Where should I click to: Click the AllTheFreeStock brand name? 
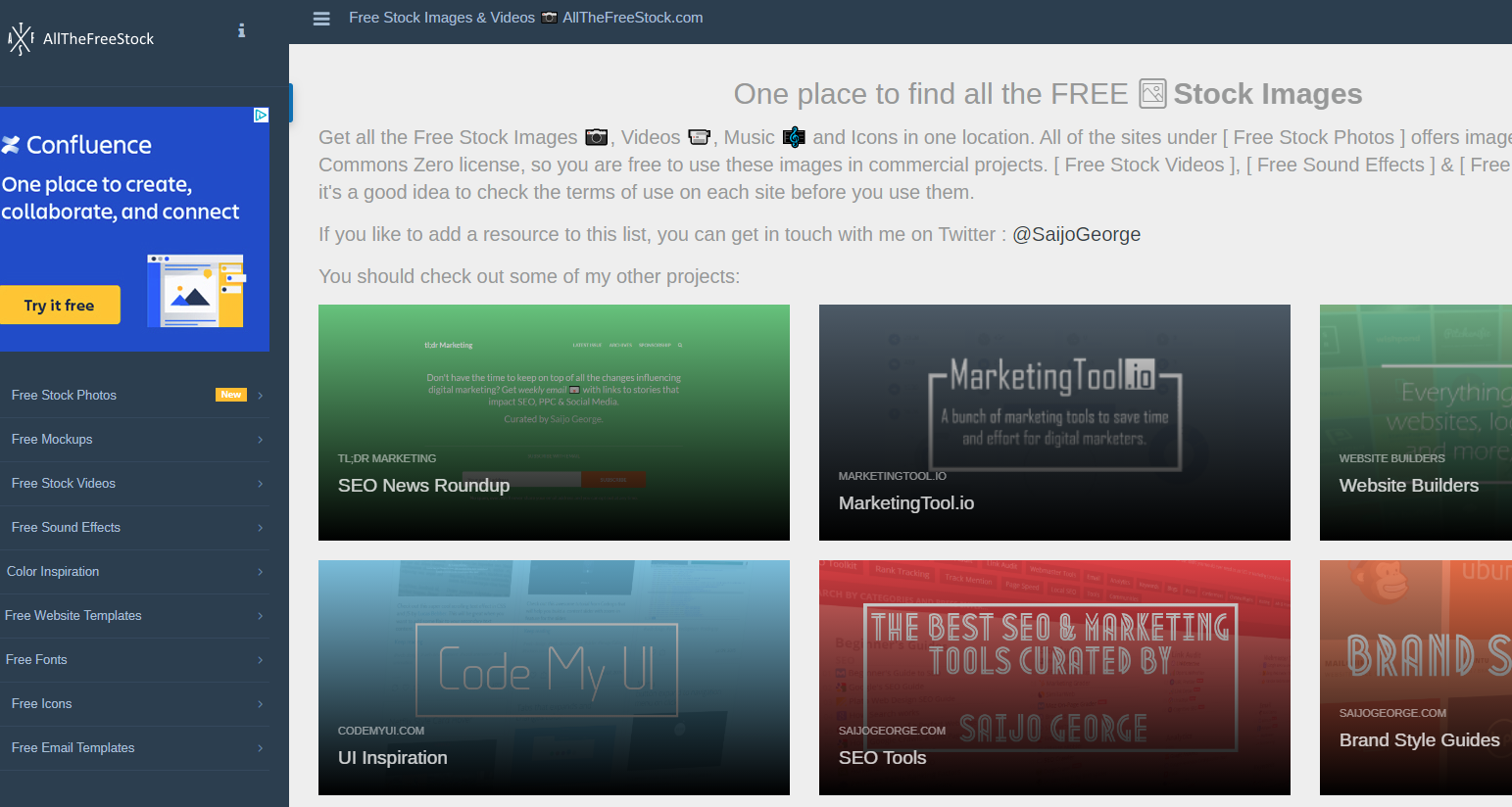pos(99,39)
